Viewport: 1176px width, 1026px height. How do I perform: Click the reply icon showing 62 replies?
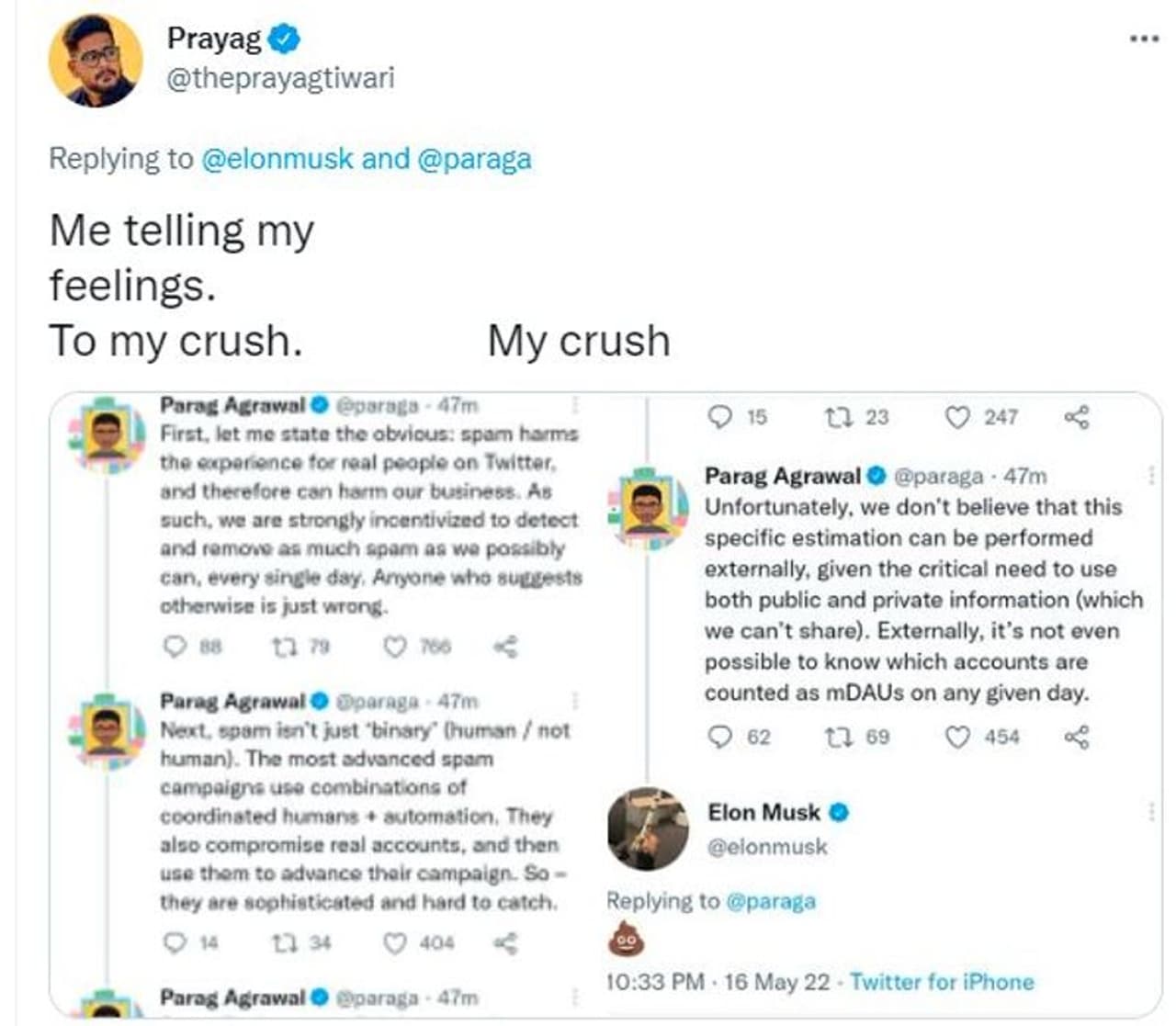click(722, 737)
